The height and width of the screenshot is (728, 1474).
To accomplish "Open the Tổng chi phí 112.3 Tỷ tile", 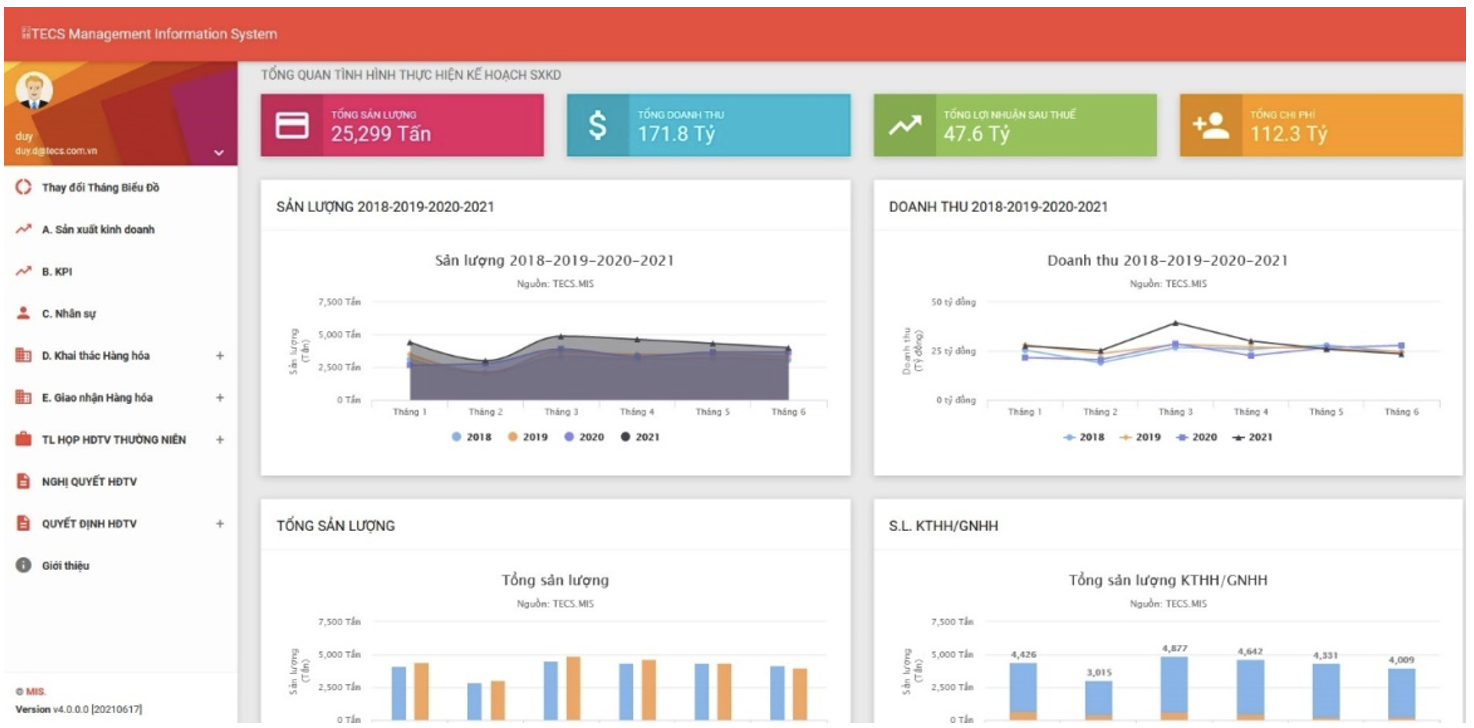I will point(1321,126).
